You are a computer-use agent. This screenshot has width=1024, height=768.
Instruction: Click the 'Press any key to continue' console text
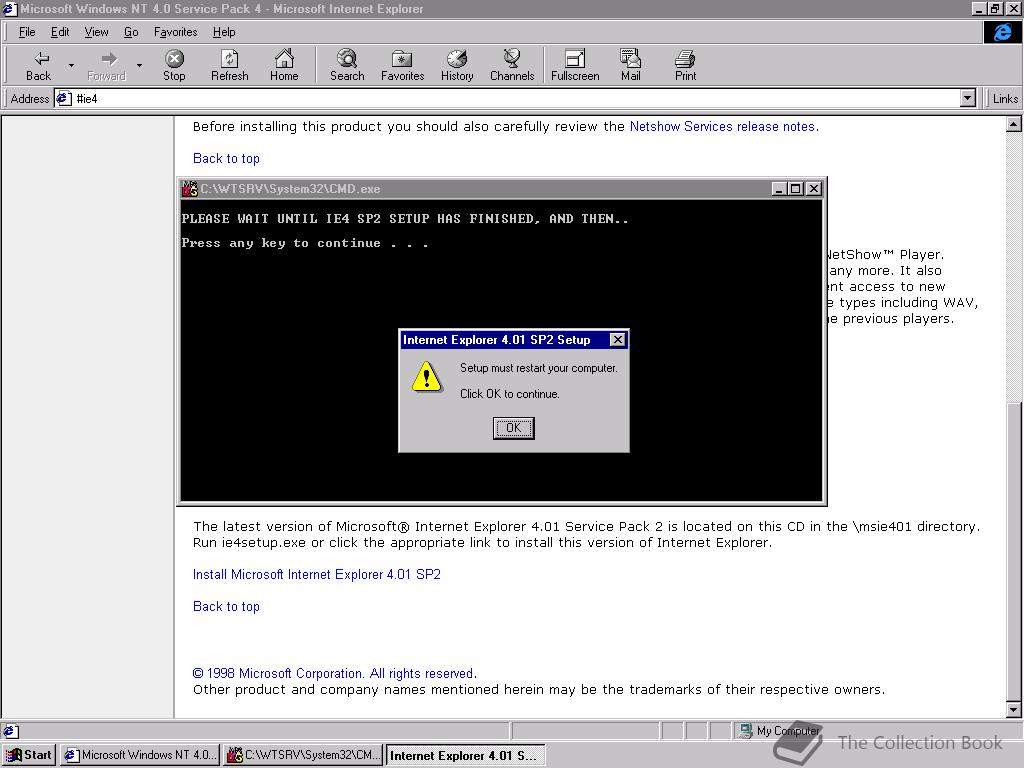tap(304, 243)
